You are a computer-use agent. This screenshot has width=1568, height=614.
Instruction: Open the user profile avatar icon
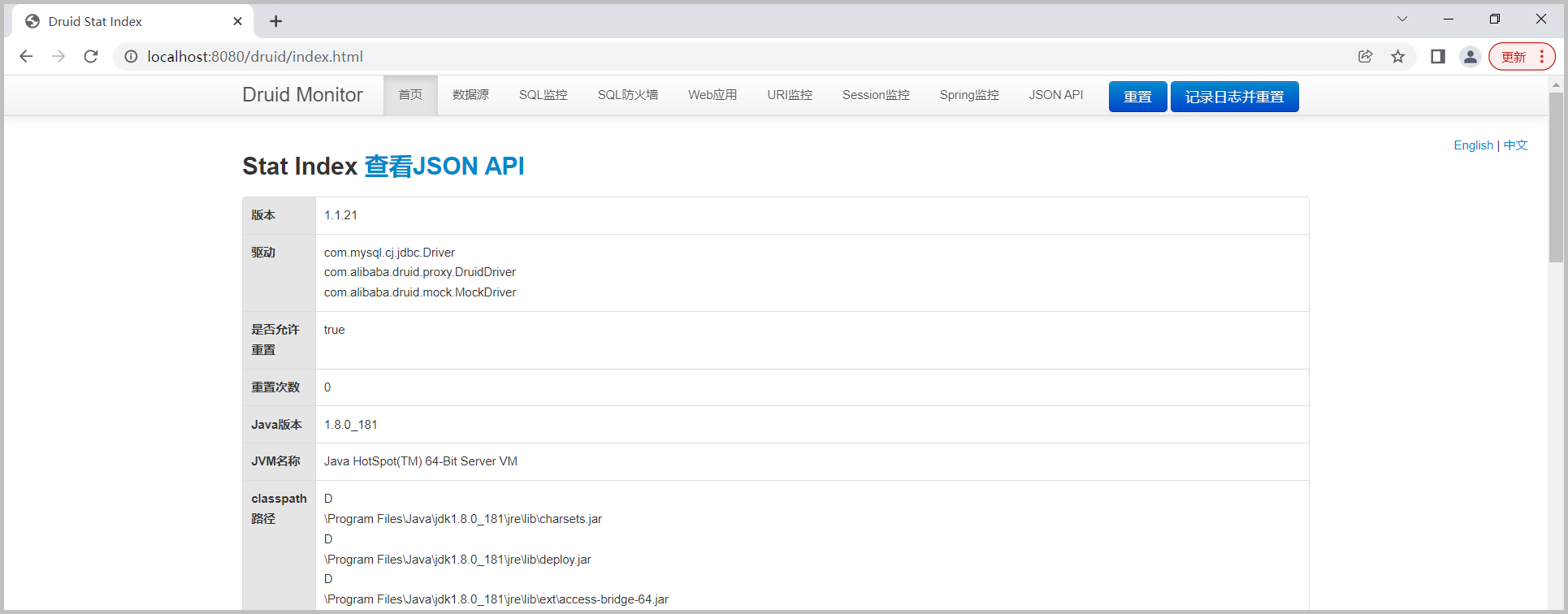pyautogui.click(x=1470, y=56)
